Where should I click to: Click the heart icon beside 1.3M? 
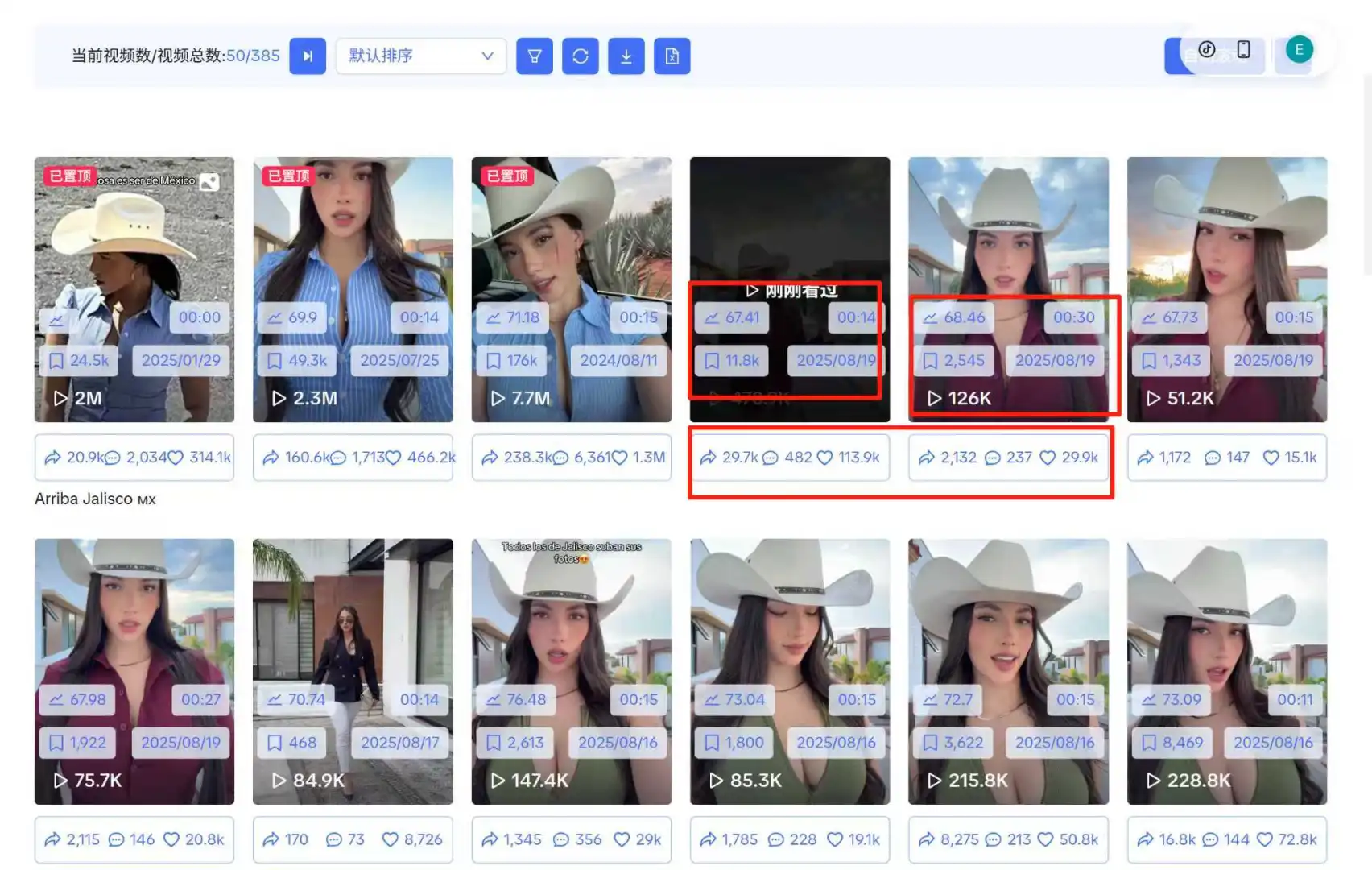click(x=619, y=458)
